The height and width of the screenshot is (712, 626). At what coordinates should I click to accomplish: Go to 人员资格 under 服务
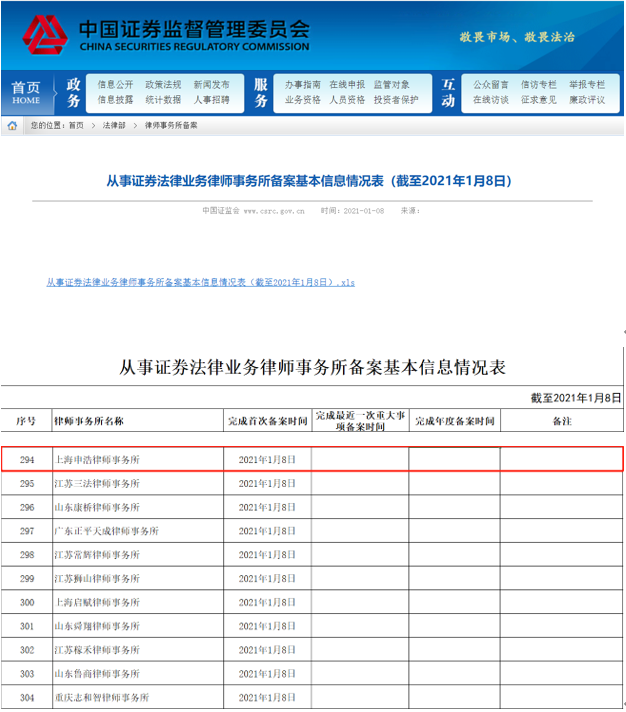point(347,99)
